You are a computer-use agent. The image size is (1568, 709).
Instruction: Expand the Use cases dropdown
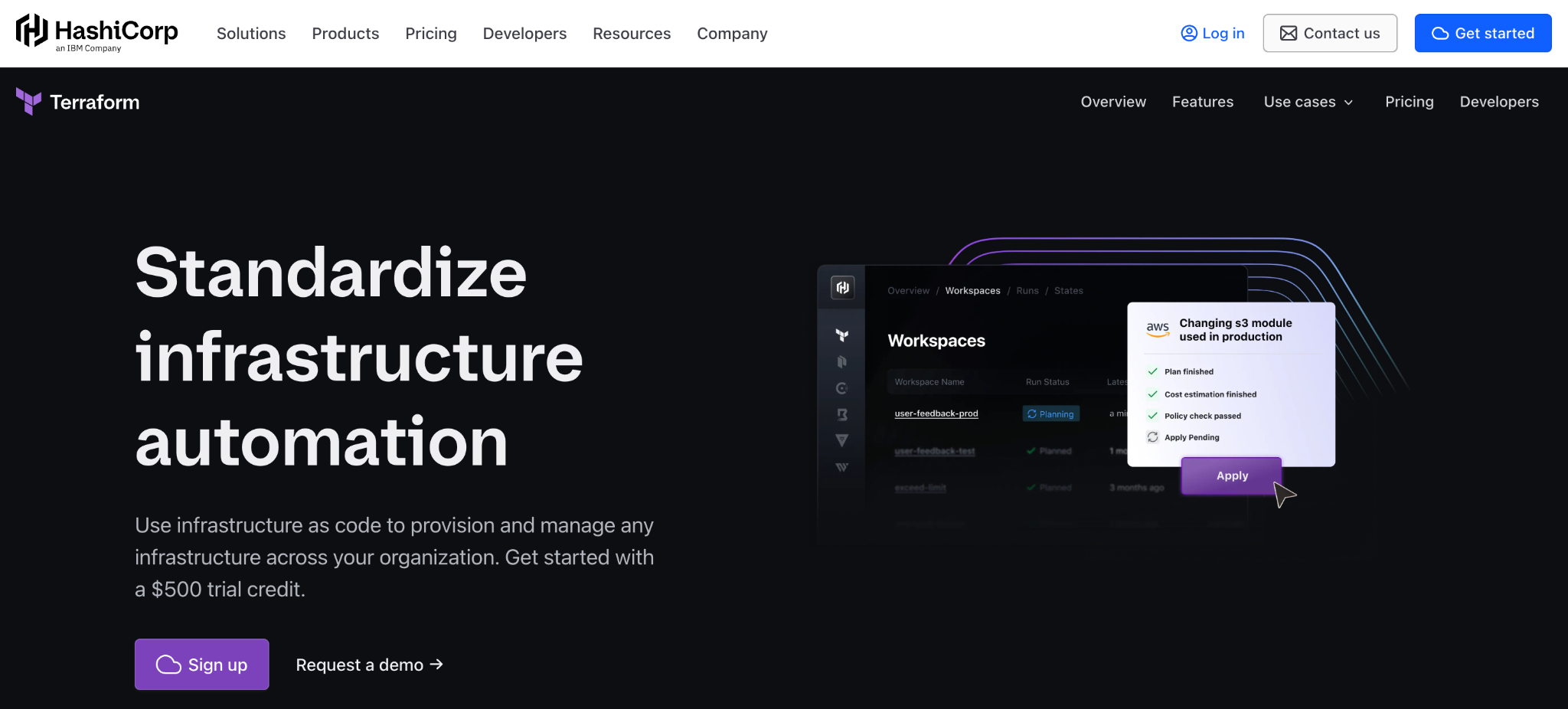[x=1308, y=102]
